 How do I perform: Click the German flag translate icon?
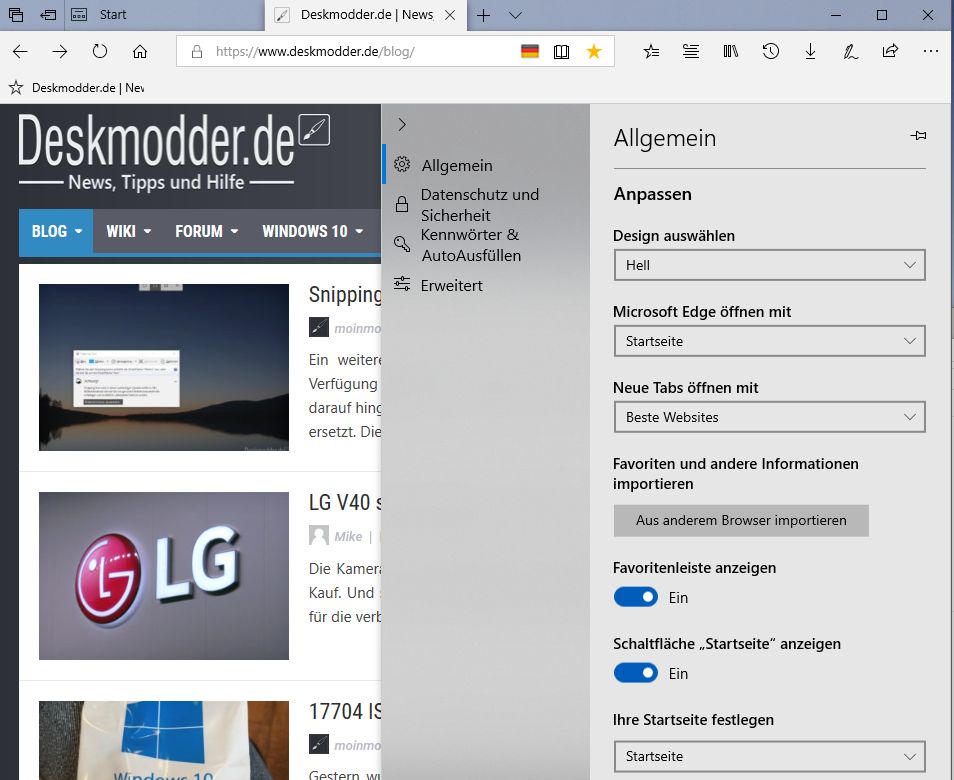(x=530, y=52)
